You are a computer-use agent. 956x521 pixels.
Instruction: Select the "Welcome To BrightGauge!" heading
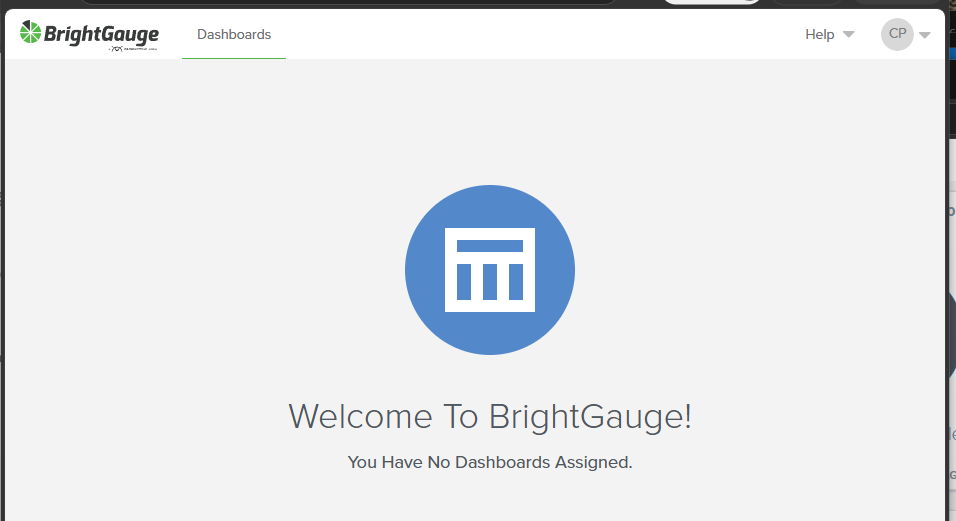[490, 417]
